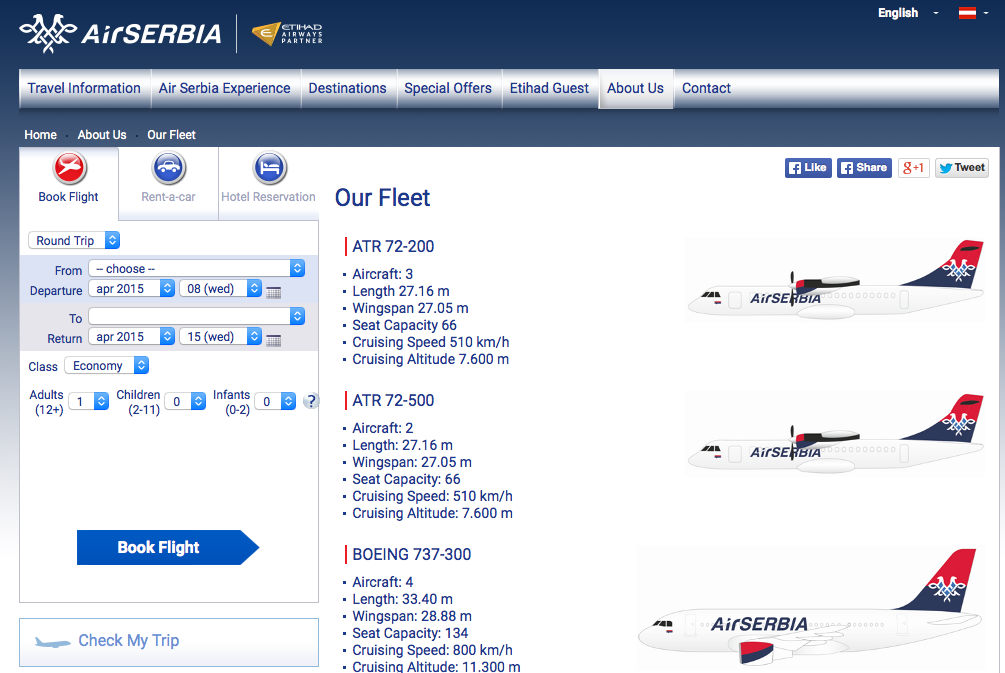Click the passenger help question mark
This screenshot has width=1005, height=673.
311,401
